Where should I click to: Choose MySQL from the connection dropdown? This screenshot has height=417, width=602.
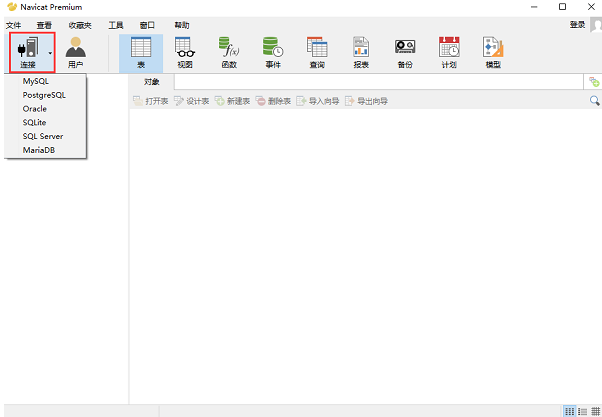coord(35,81)
